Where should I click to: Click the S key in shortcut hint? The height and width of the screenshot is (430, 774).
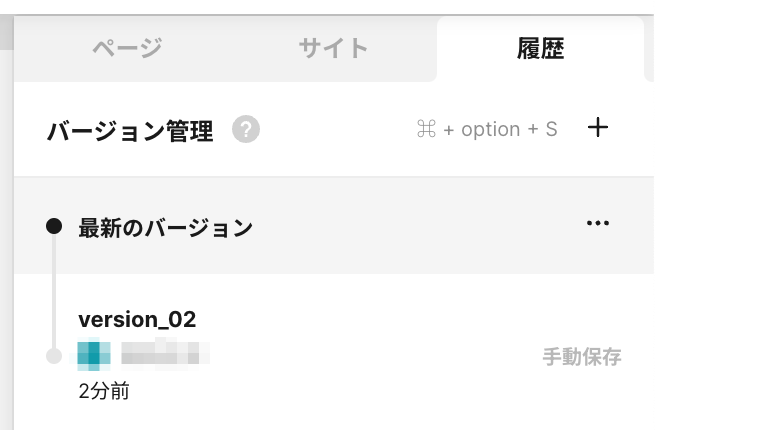click(x=551, y=129)
